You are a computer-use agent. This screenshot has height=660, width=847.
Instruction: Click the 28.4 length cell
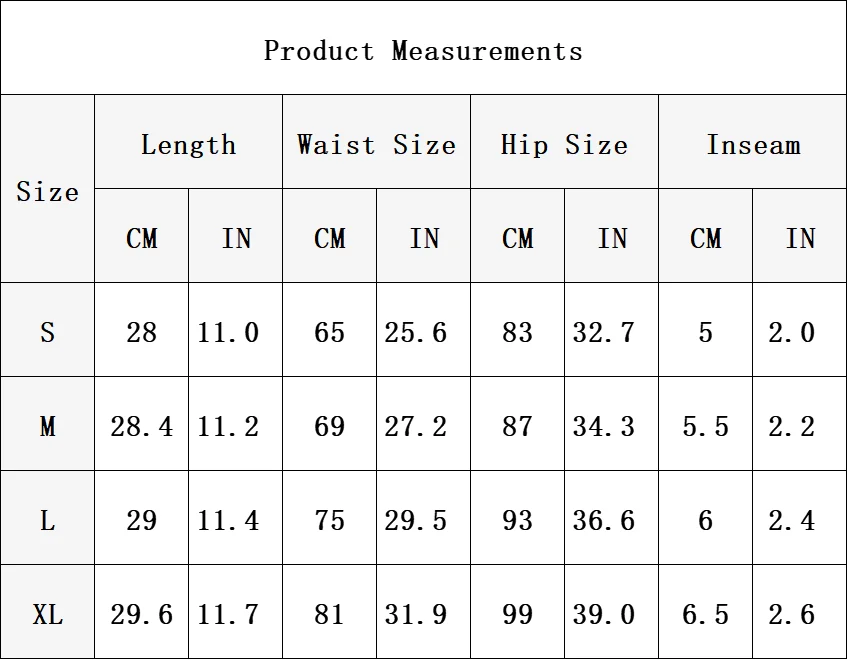tap(142, 423)
